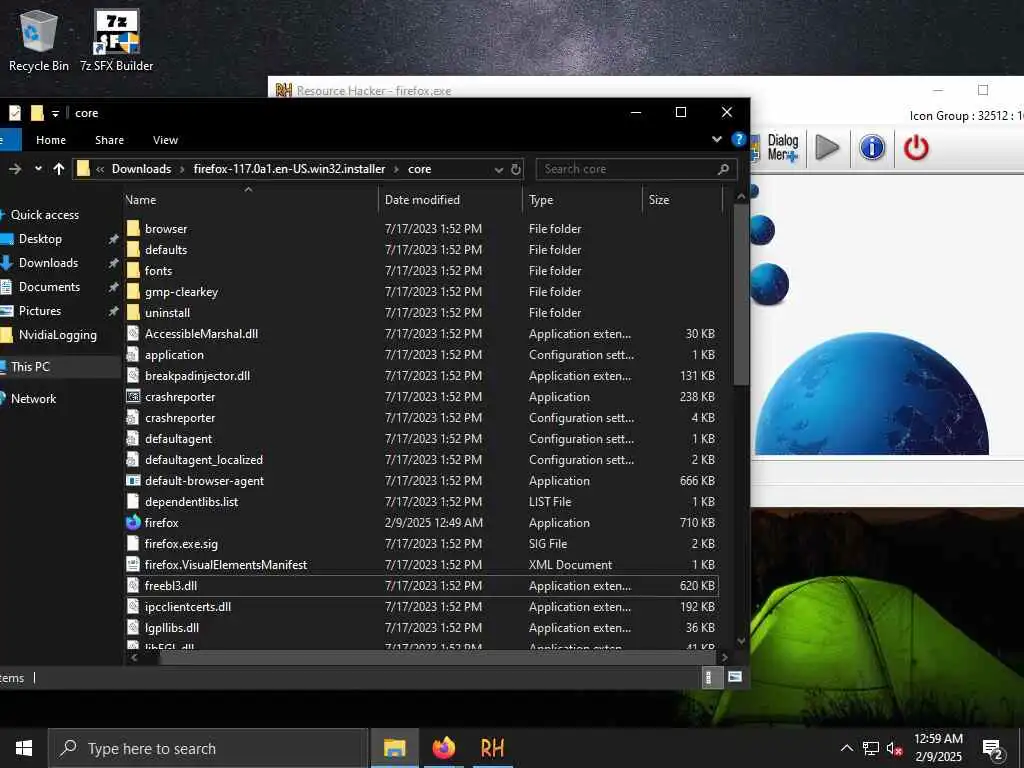Select the firefox application icon in file list

point(133,522)
